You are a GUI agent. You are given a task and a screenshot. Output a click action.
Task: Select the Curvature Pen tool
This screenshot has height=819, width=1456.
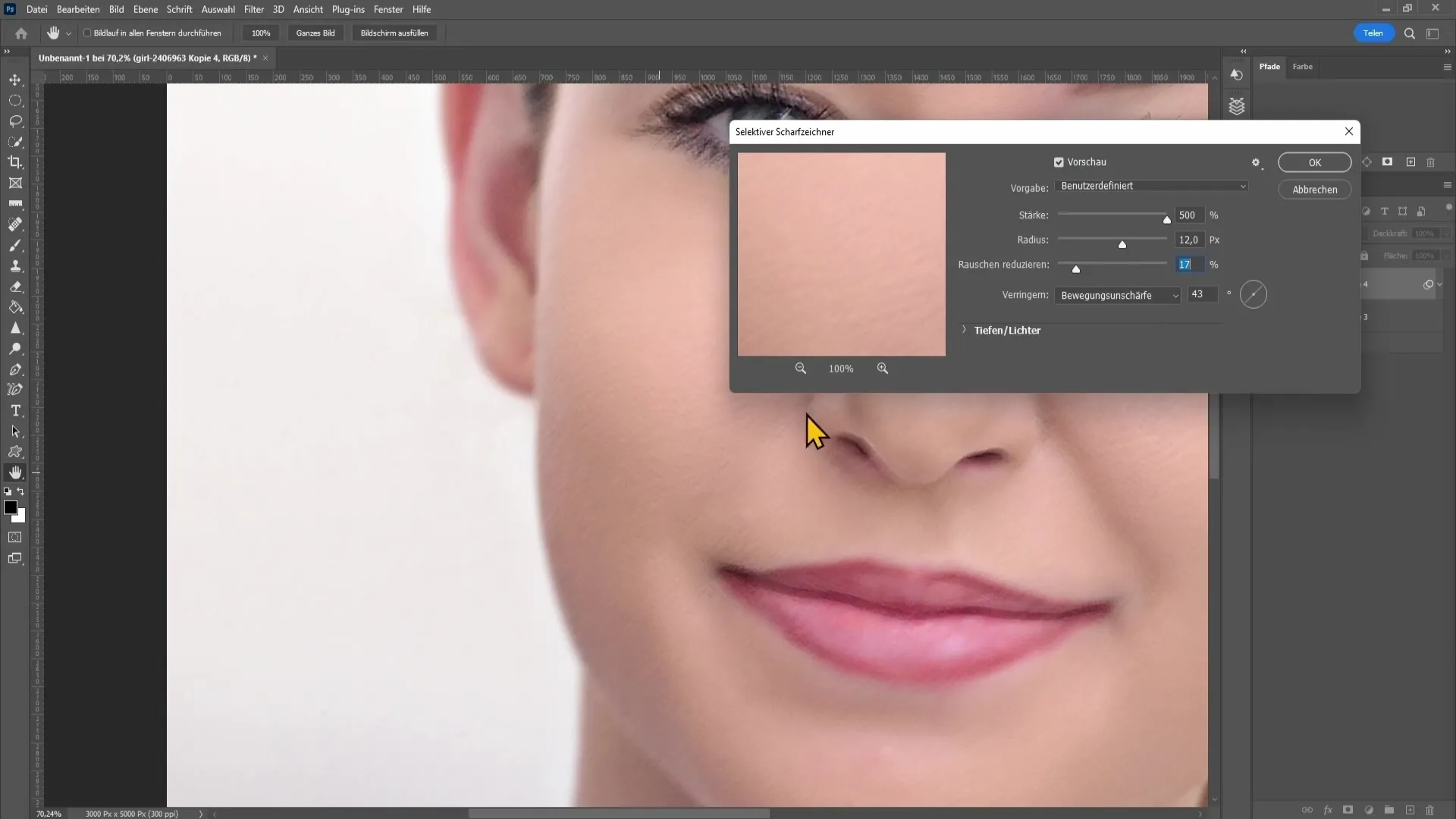pos(15,390)
